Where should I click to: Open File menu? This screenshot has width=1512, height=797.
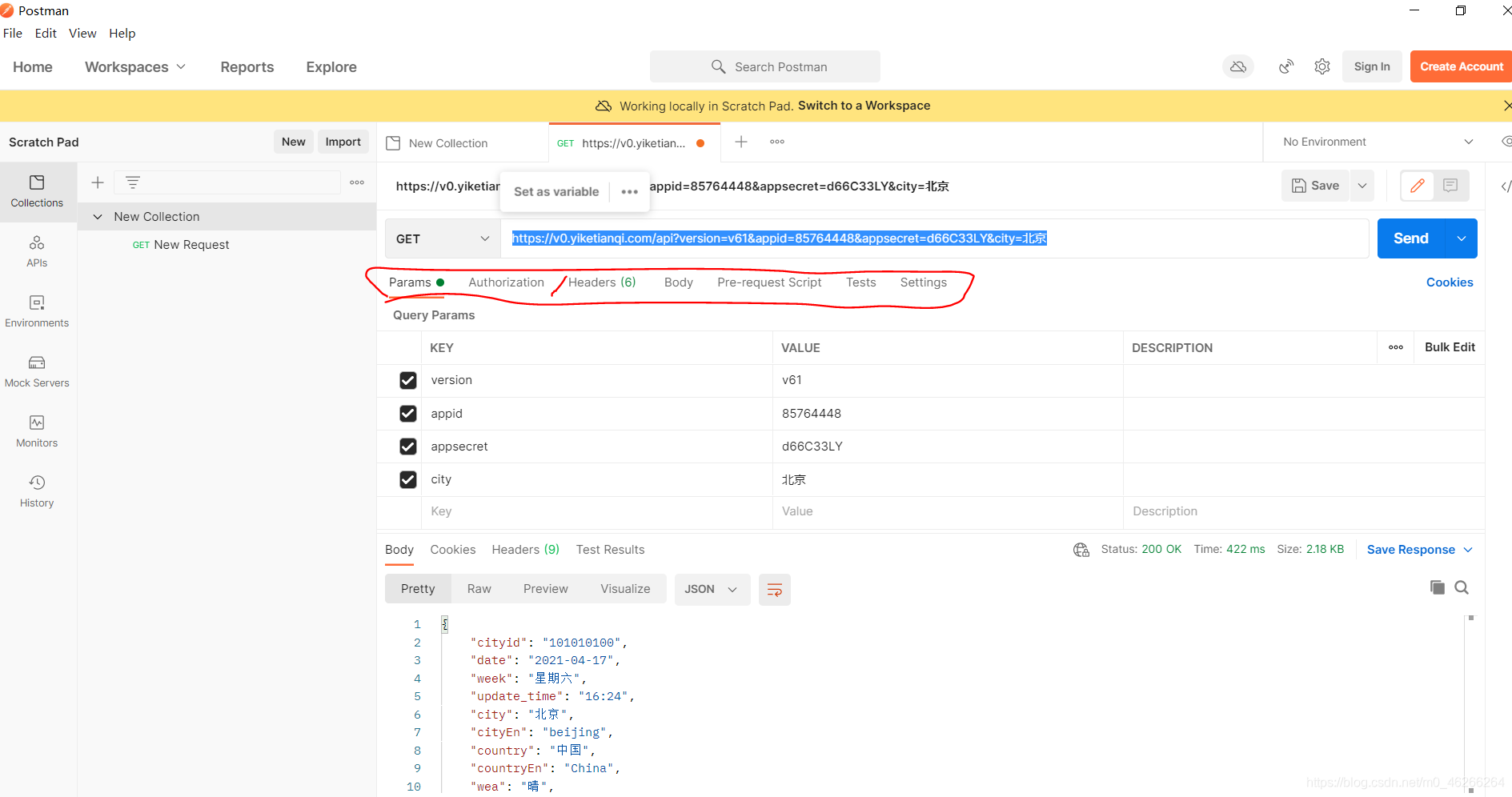click(x=13, y=34)
